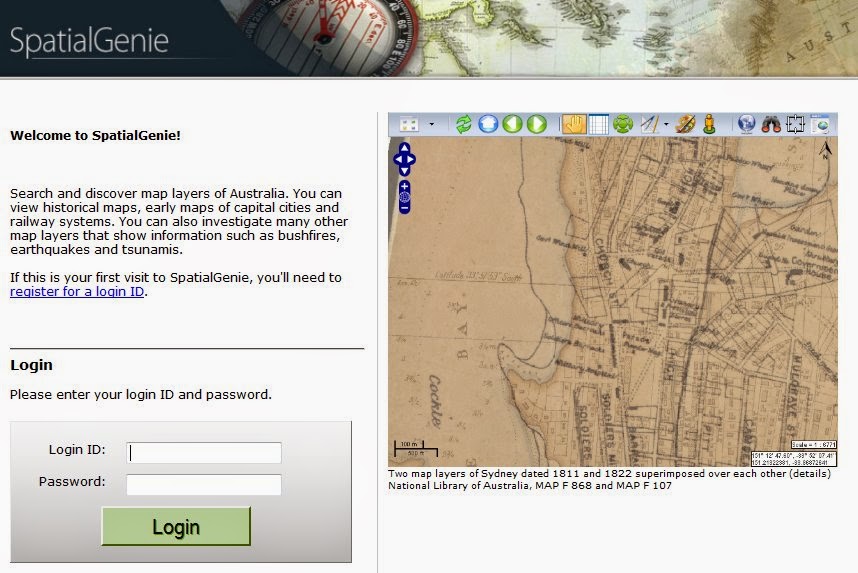Click the green Login button

tap(176, 526)
